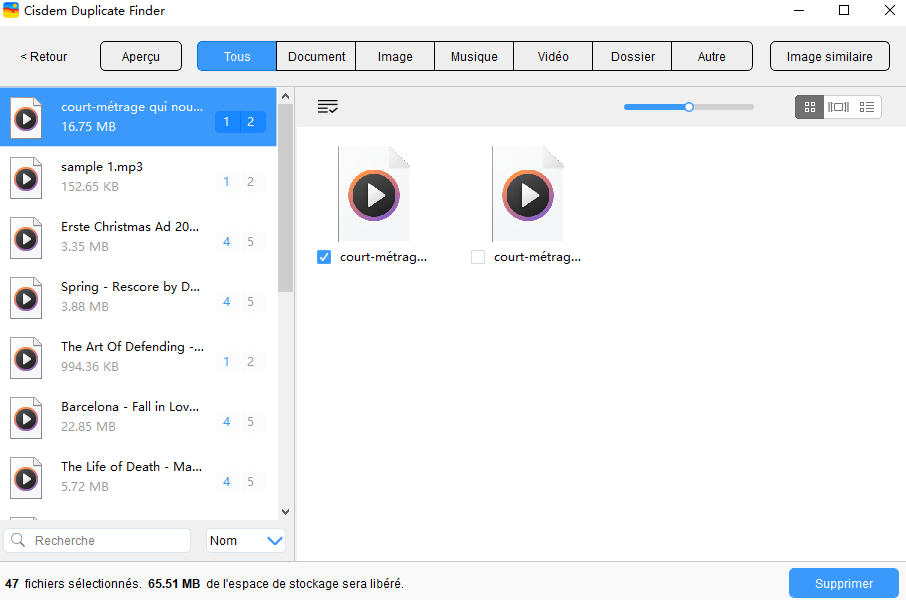The image size is (906, 600).
Task: Open the Nom sort dropdown
Action: (x=246, y=540)
